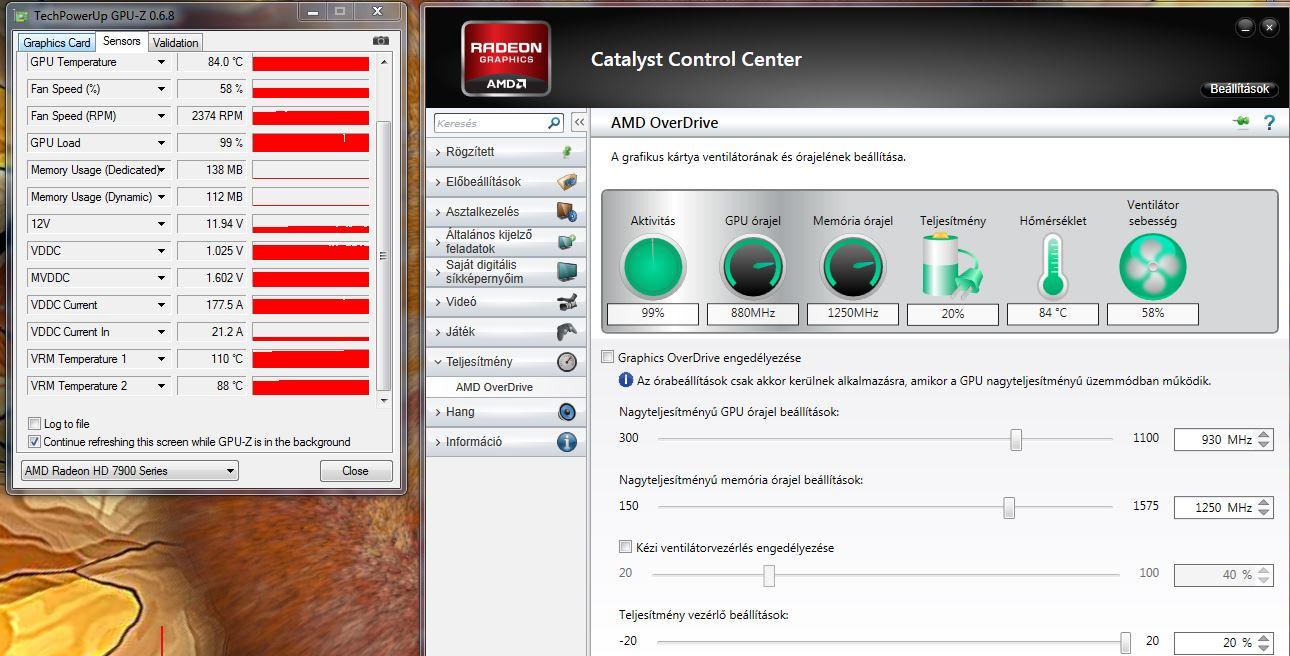
Task: Switch to Validation tab
Action: click(x=176, y=43)
